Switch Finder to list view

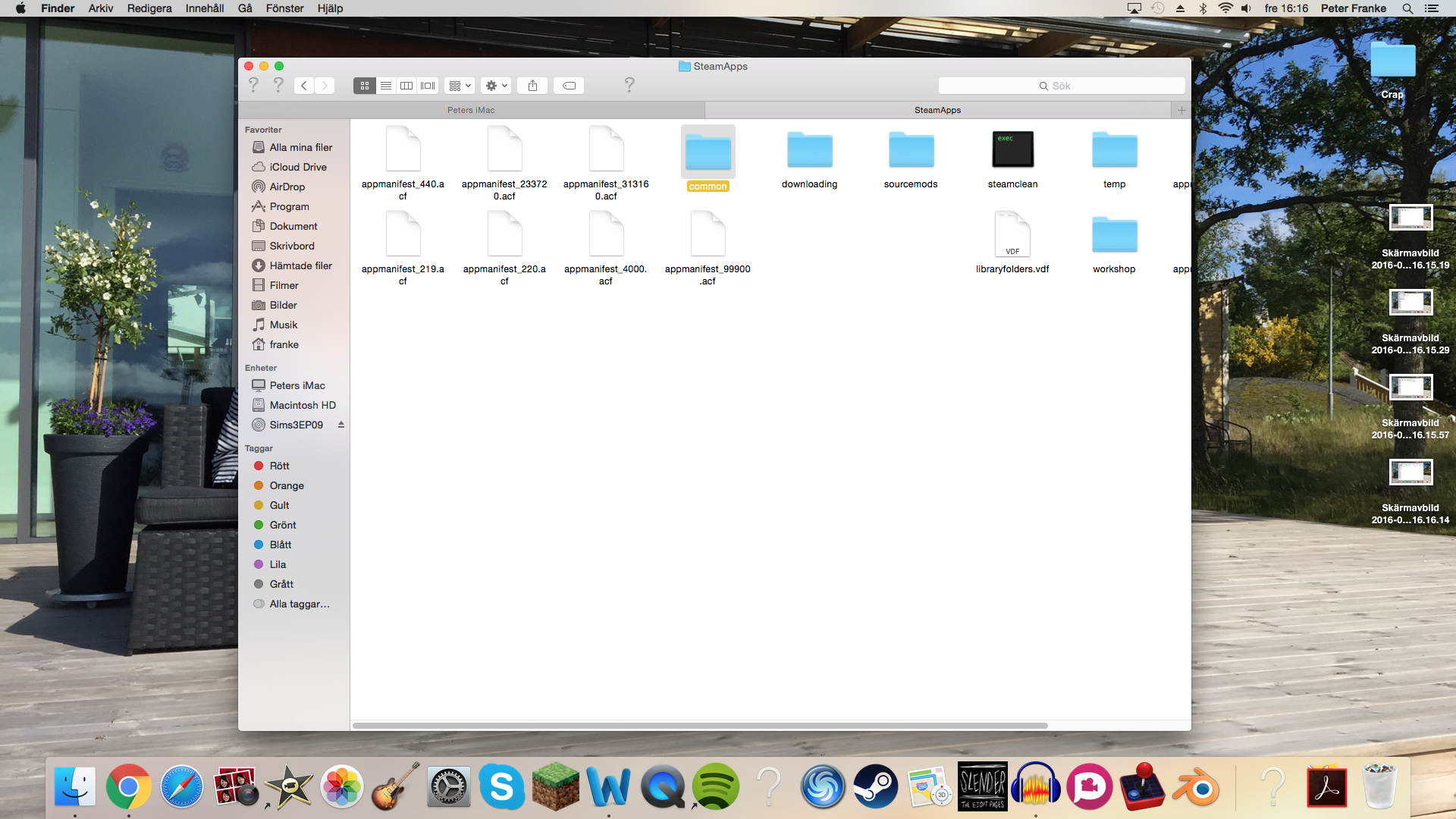click(385, 86)
